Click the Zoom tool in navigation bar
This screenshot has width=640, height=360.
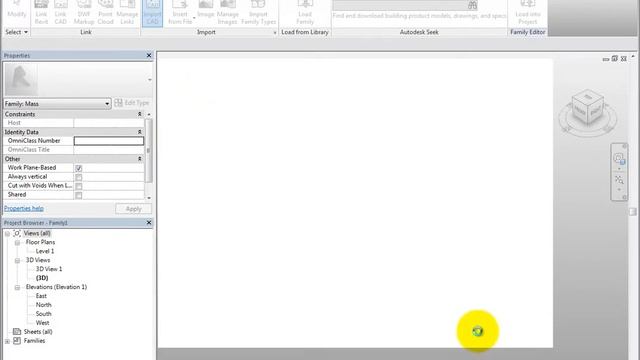pyautogui.click(x=619, y=180)
